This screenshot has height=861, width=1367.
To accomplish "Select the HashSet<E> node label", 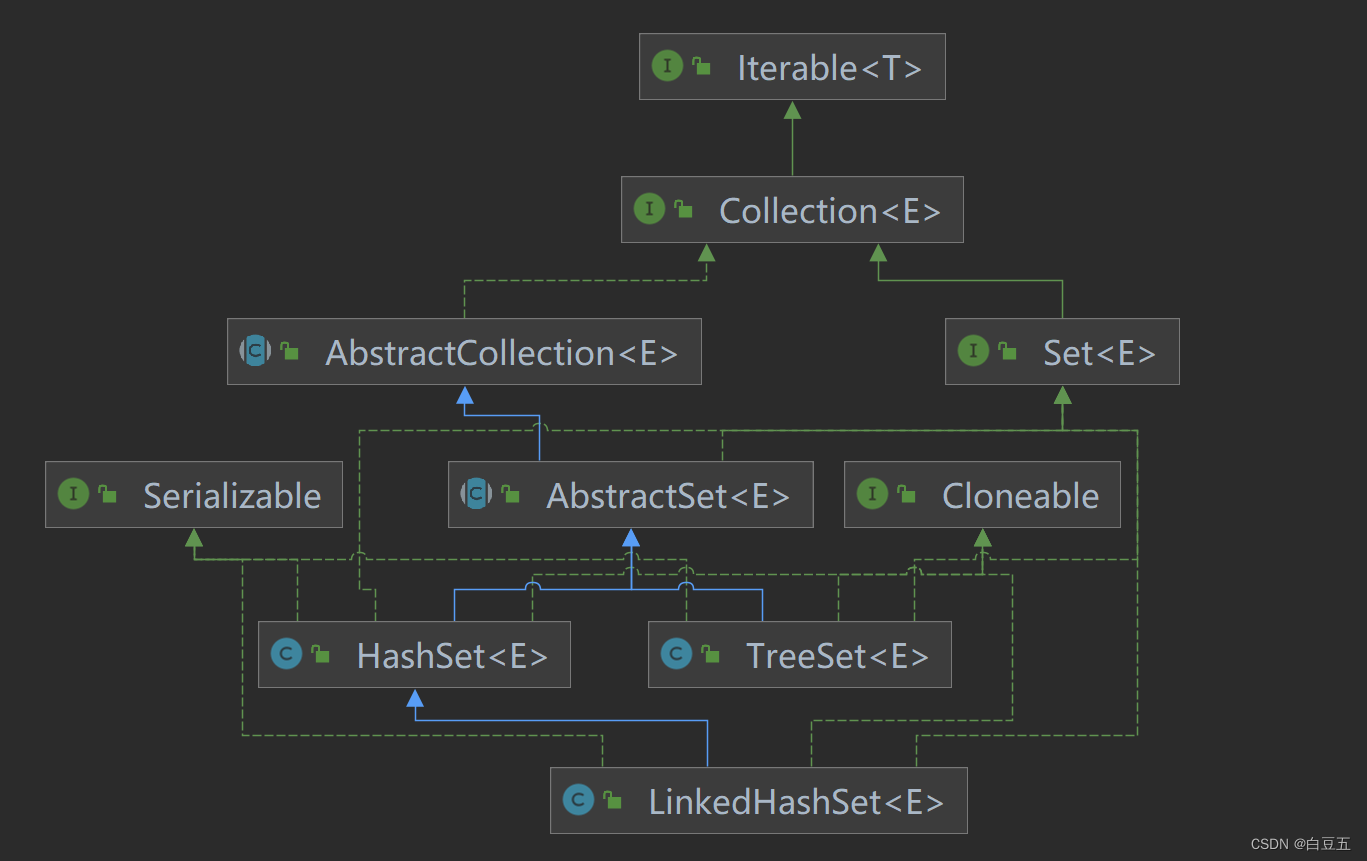I will click(452, 656).
